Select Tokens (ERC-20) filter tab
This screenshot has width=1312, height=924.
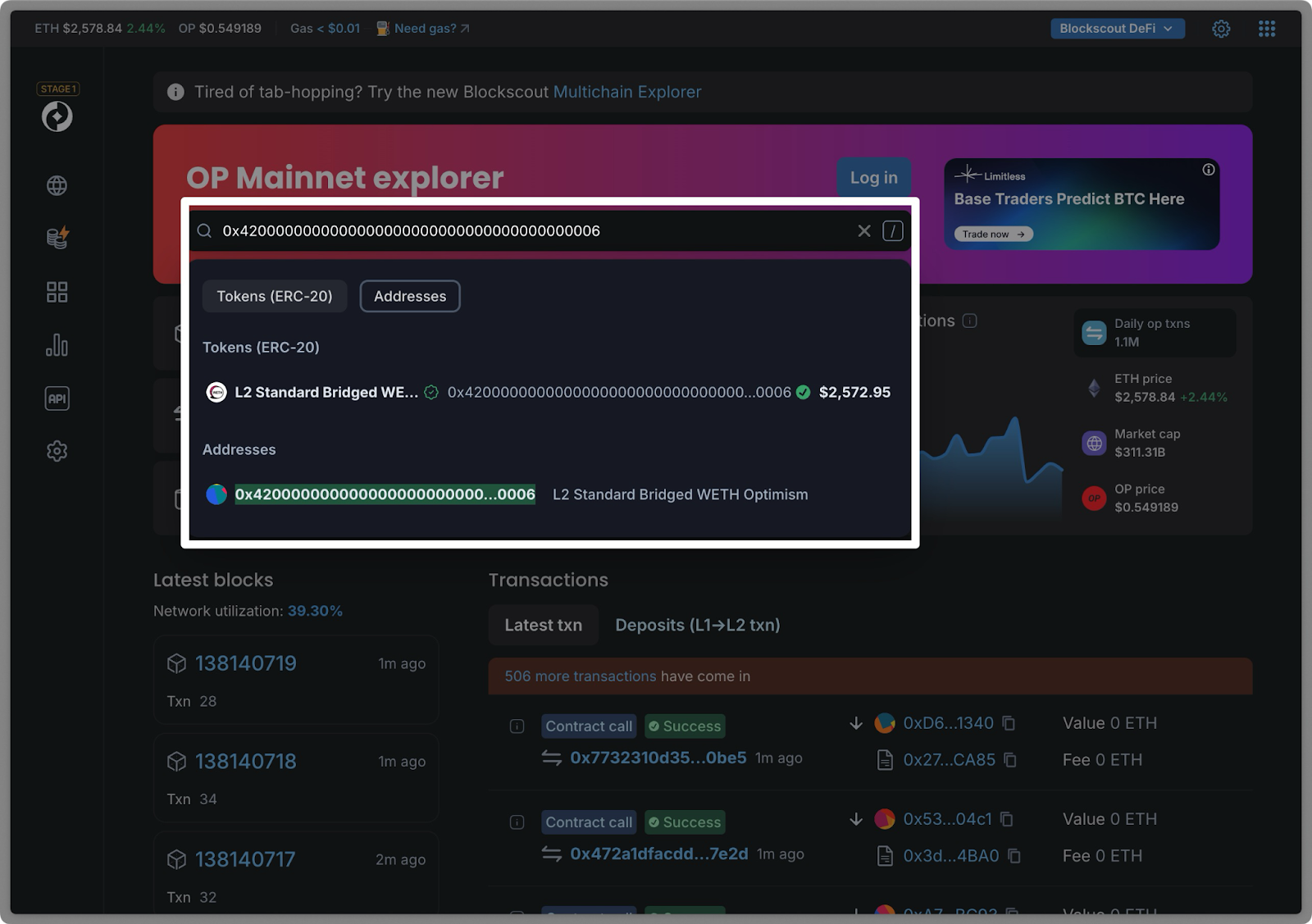[275, 296]
